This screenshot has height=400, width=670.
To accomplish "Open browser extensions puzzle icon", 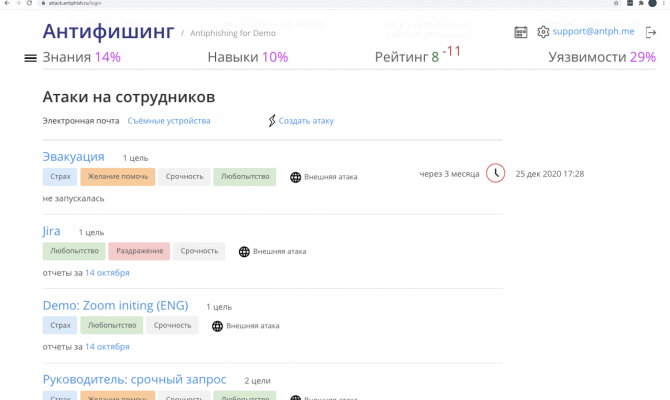I will coord(641,3).
